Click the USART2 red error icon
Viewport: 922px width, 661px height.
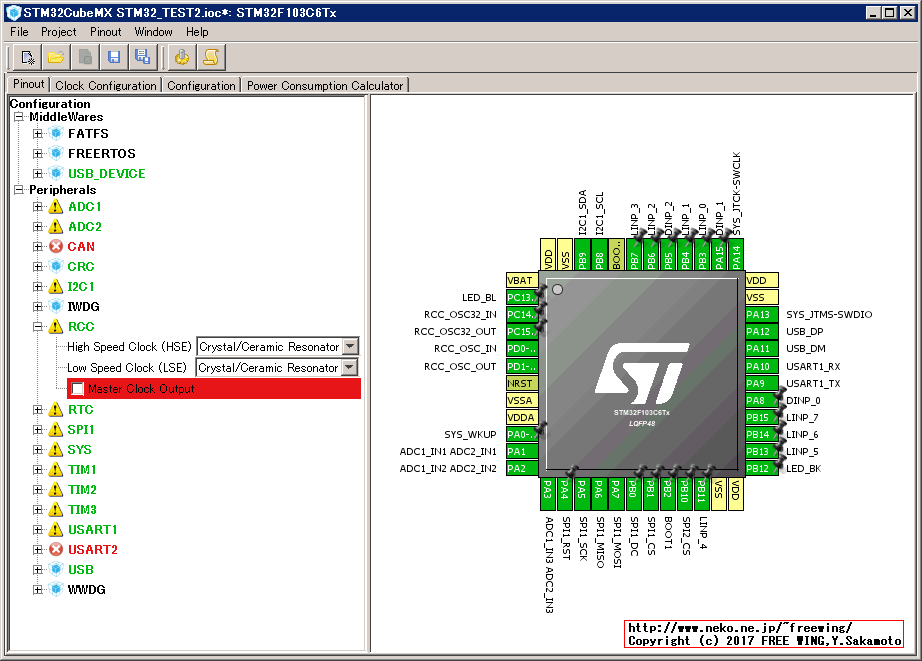pos(56,549)
